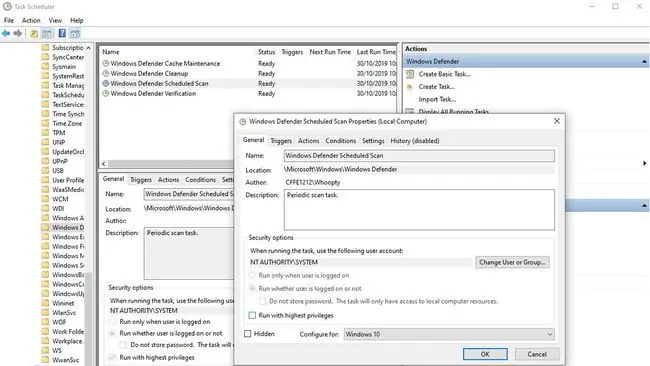Click the Name field in Properties dialog
Viewport: 650px width, 366px height.
coord(419,156)
